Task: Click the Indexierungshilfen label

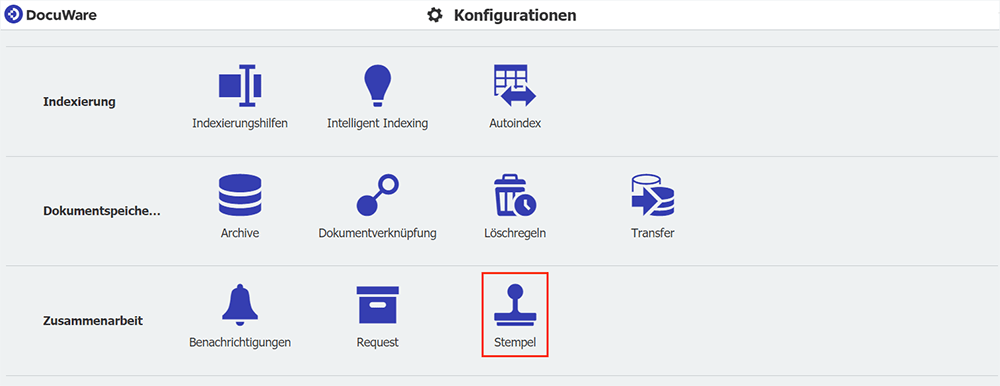Action: (240, 123)
